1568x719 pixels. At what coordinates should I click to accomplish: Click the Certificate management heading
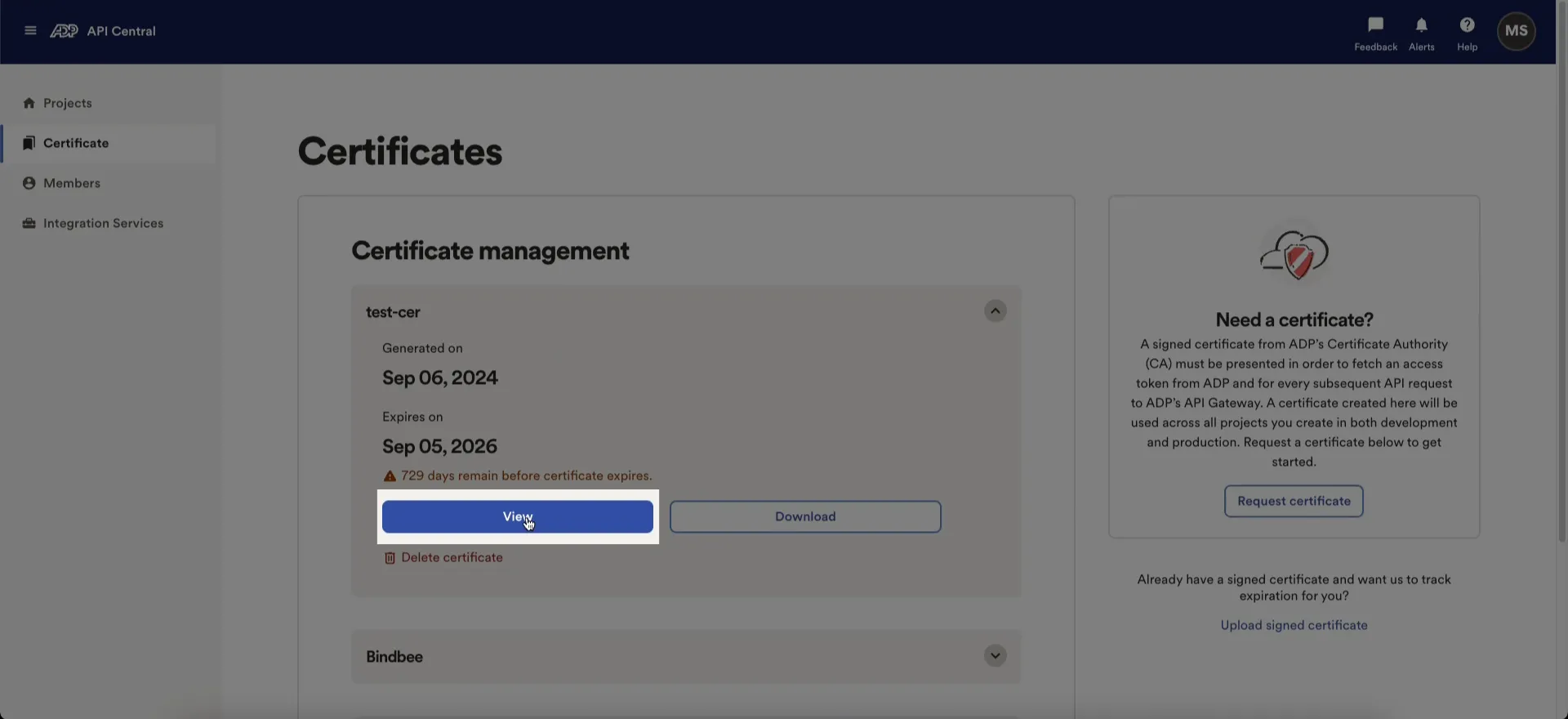click(x=490, y=251)
